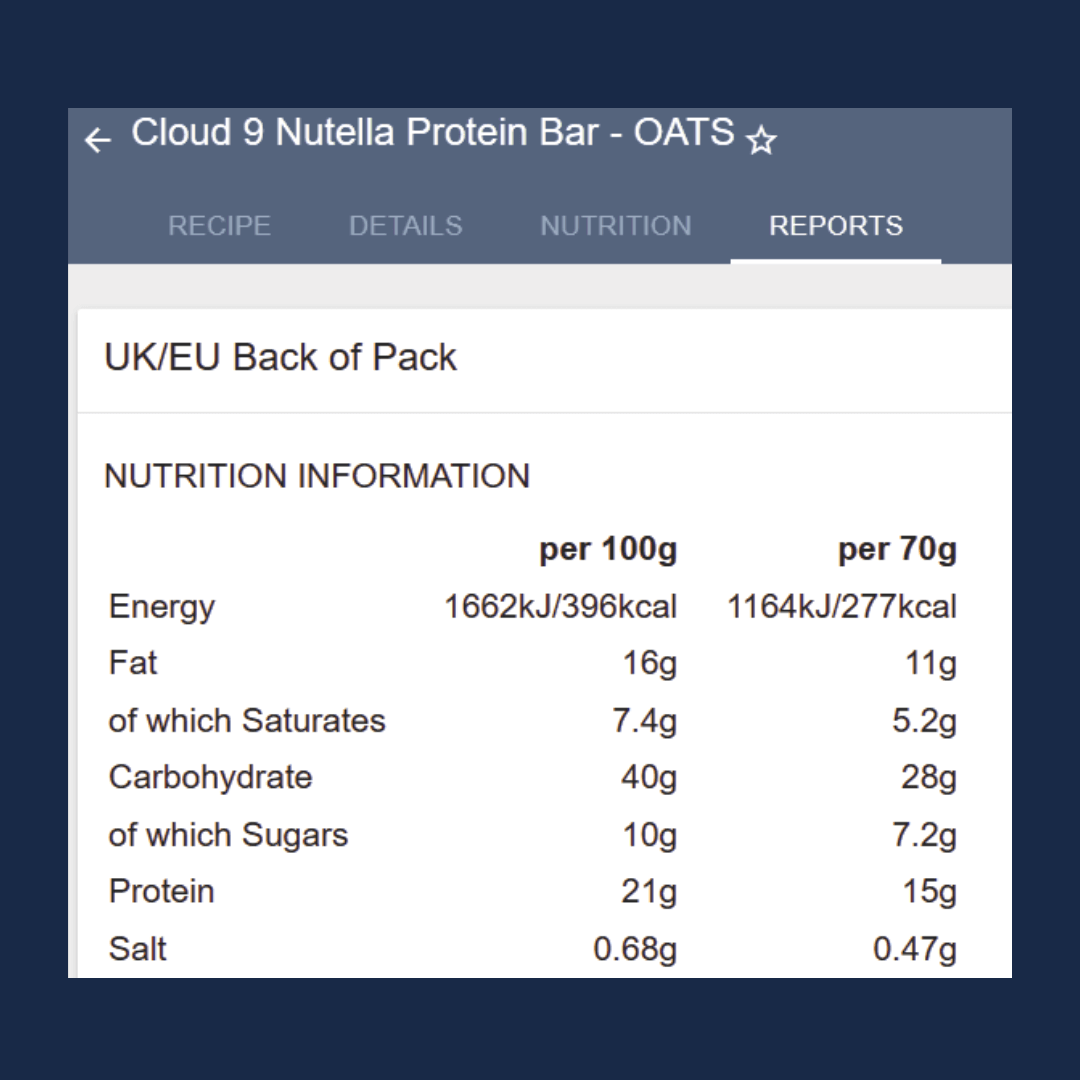
Task: Click the back arrow icon
Action: click(x=97, y=140)
